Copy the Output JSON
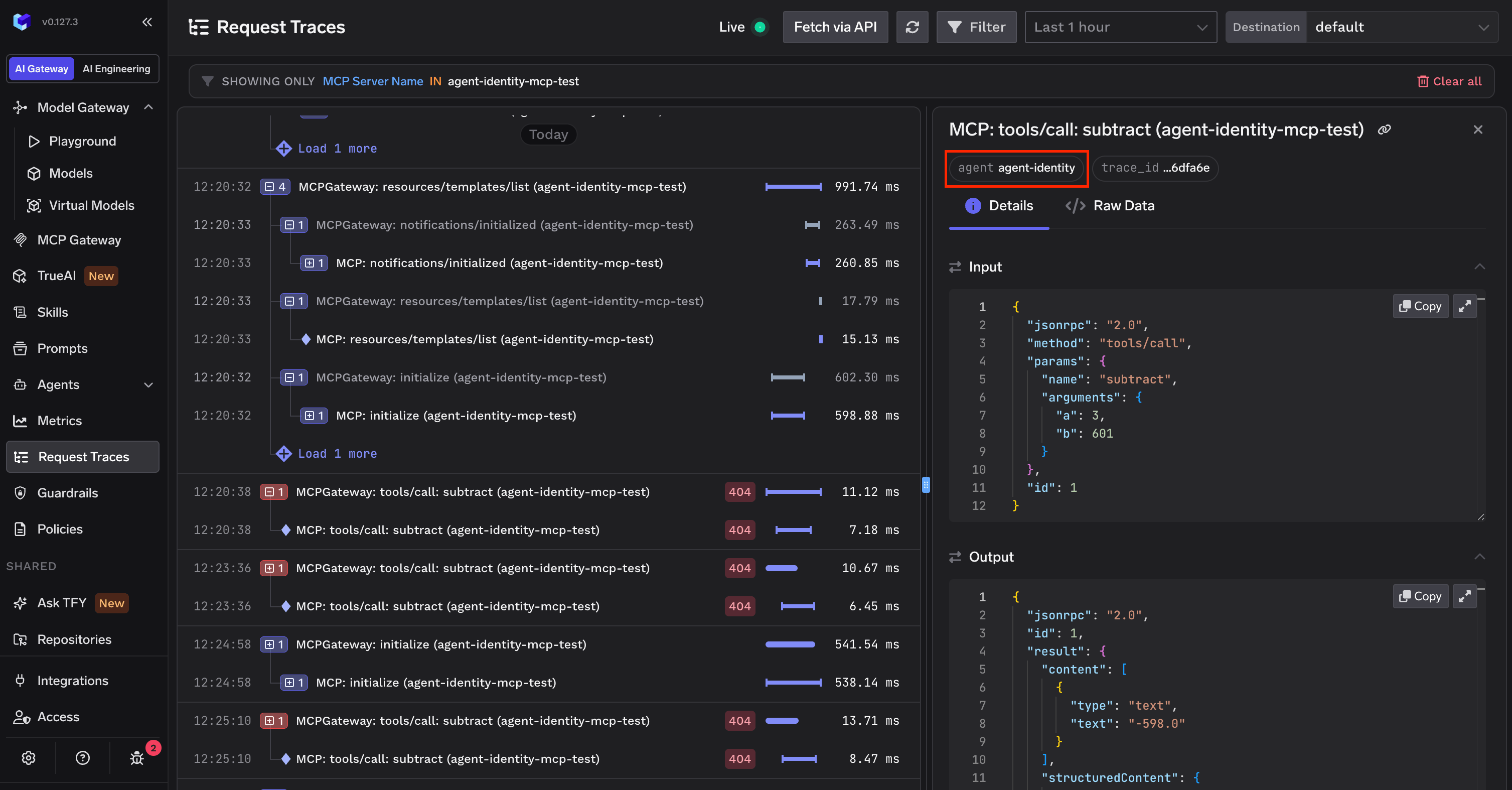 click(x=1420, y=596)
